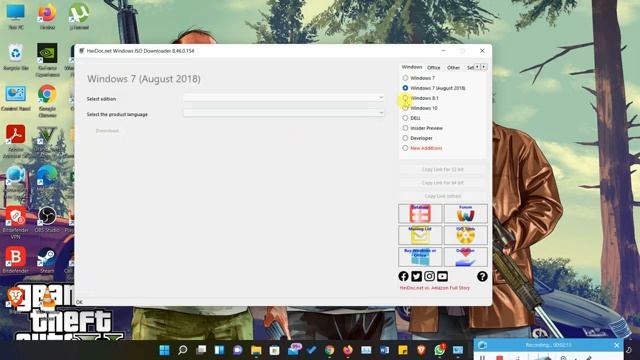Switch to the Office tab
This screenshot has height=360, width=640.
(433, 68)
